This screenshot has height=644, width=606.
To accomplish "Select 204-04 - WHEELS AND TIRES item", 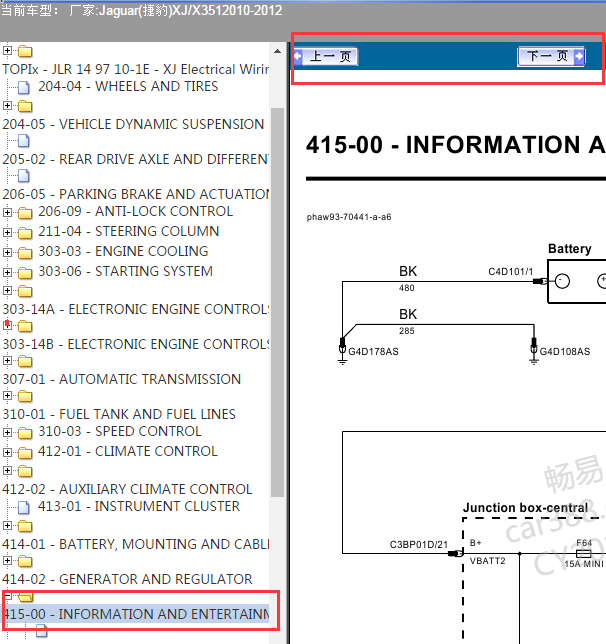I will point(128,86).
